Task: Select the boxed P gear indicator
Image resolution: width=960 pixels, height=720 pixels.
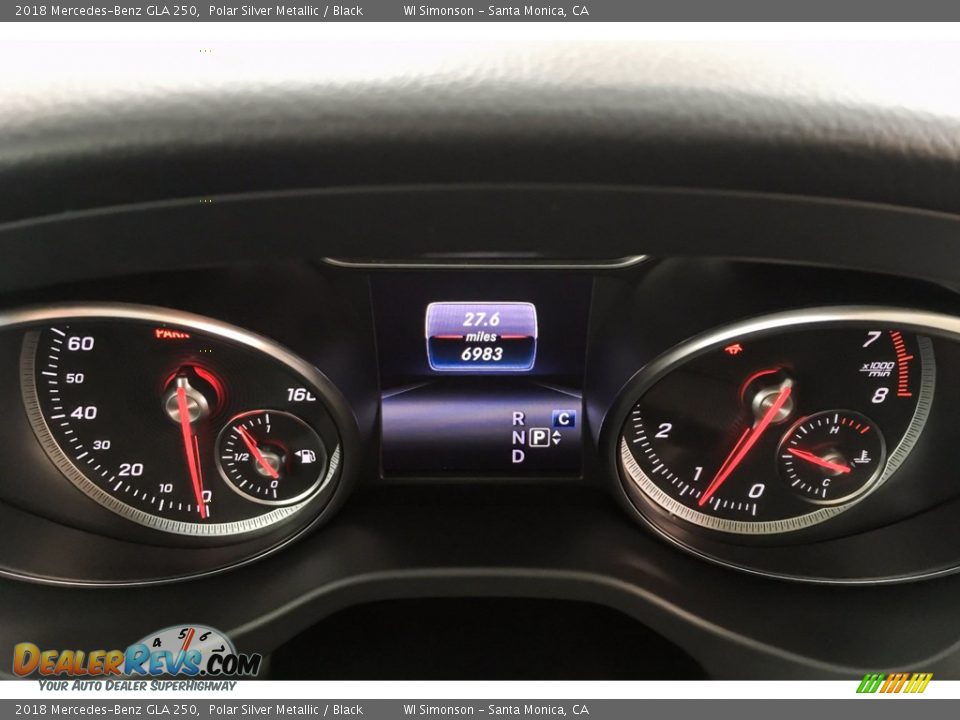Action: point(539,437)
